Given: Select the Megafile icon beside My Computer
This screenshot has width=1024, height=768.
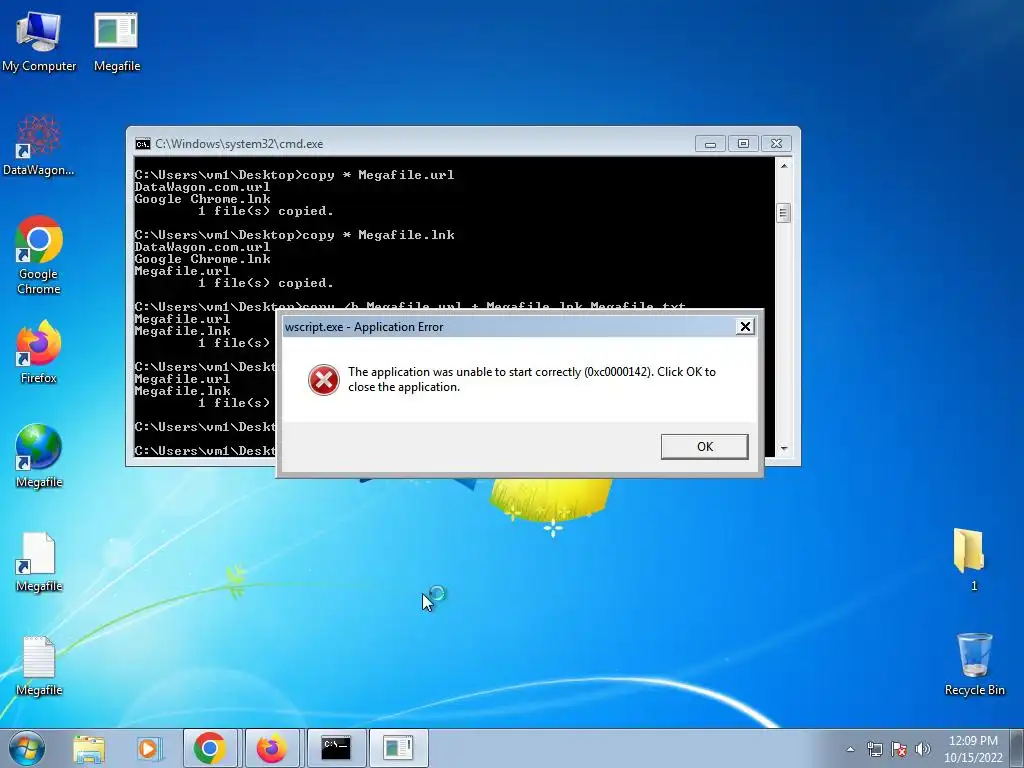Looking at the screenshot, I should click(x=116, y=42).
